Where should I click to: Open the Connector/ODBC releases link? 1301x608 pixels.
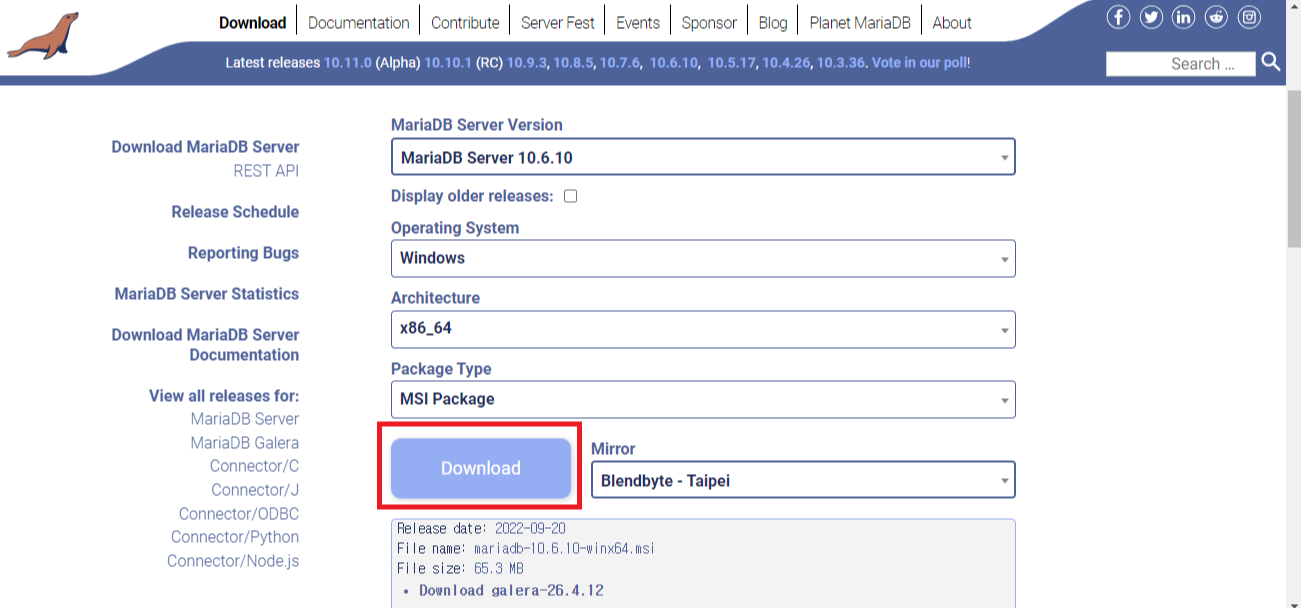[239, 514]
